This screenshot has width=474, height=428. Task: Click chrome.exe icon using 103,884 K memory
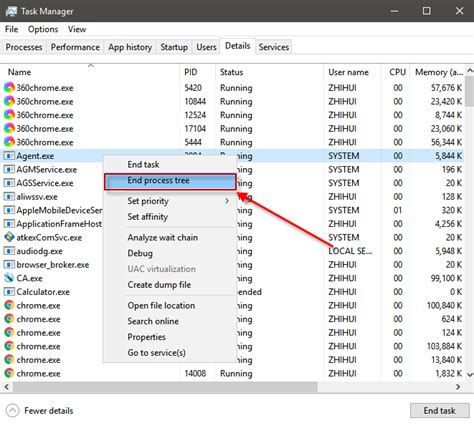click(9, 346)
